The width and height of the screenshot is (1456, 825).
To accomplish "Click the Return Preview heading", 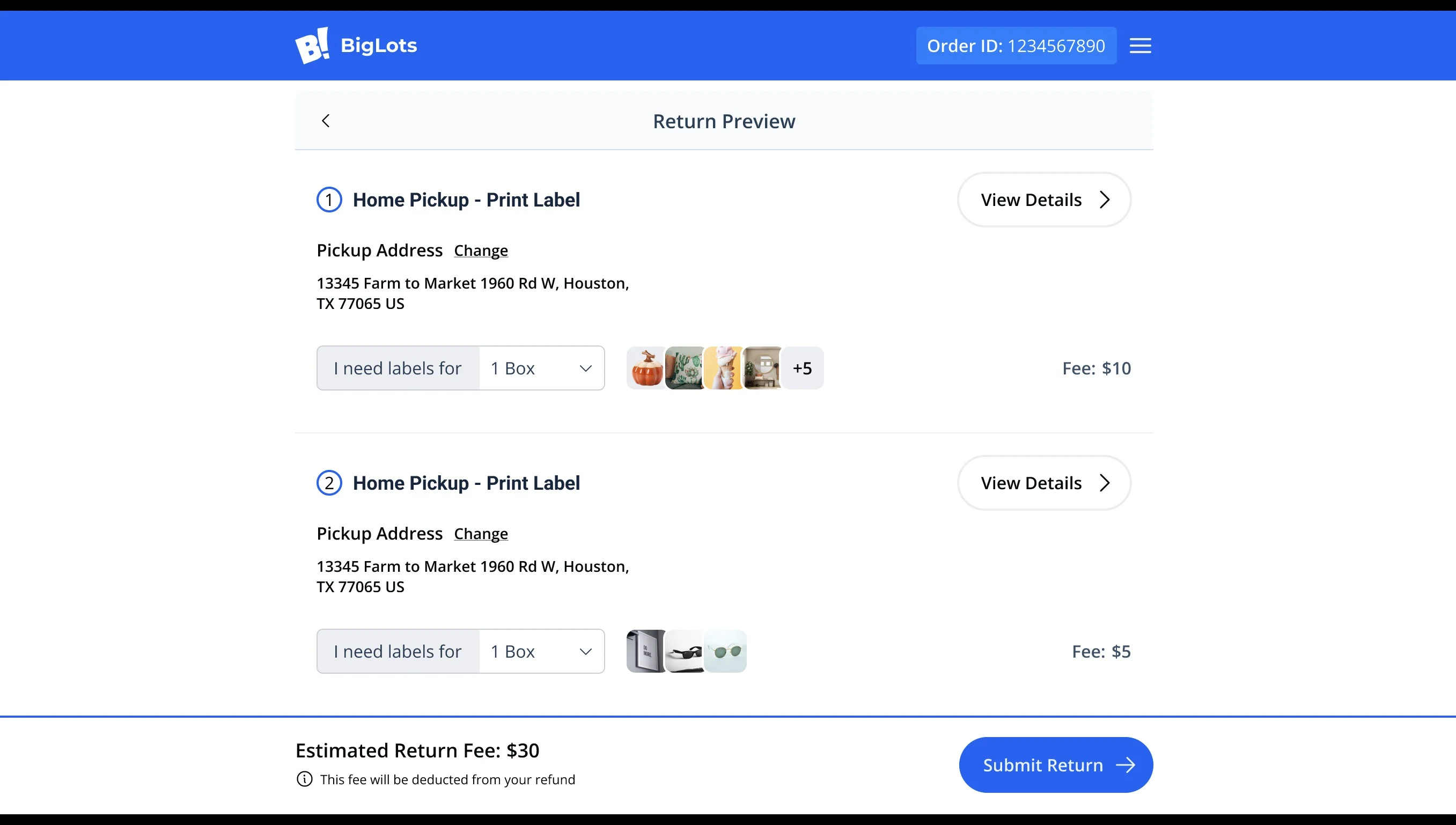I will tap(724, 121).
